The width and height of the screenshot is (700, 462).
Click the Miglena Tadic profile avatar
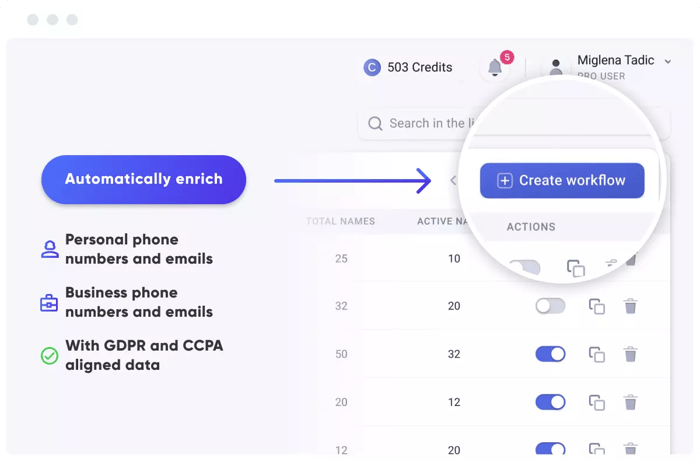[x=556, y=68]
